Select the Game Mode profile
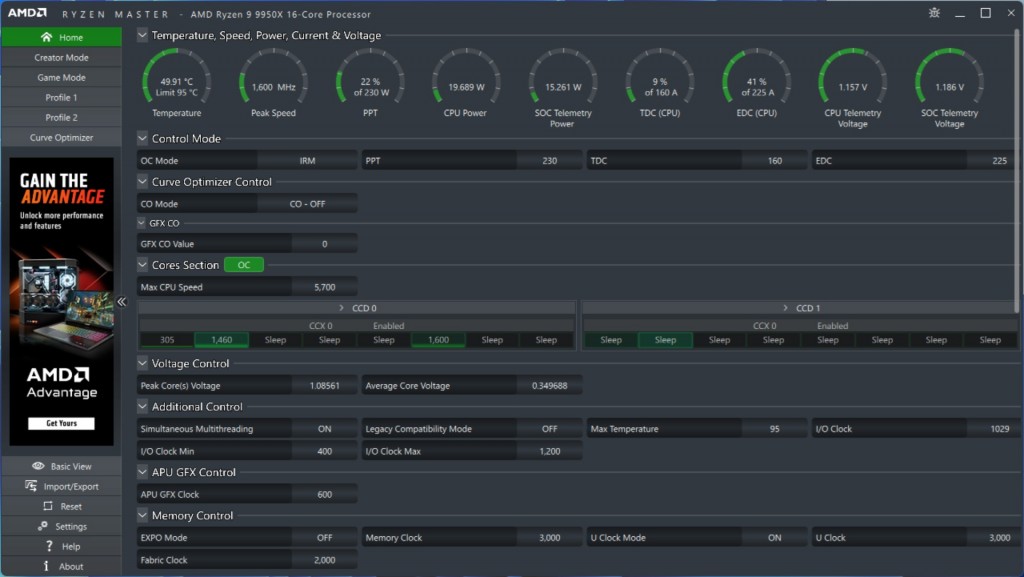The height and width of the screenshot is (577, 1024). (x=61, y=78)
